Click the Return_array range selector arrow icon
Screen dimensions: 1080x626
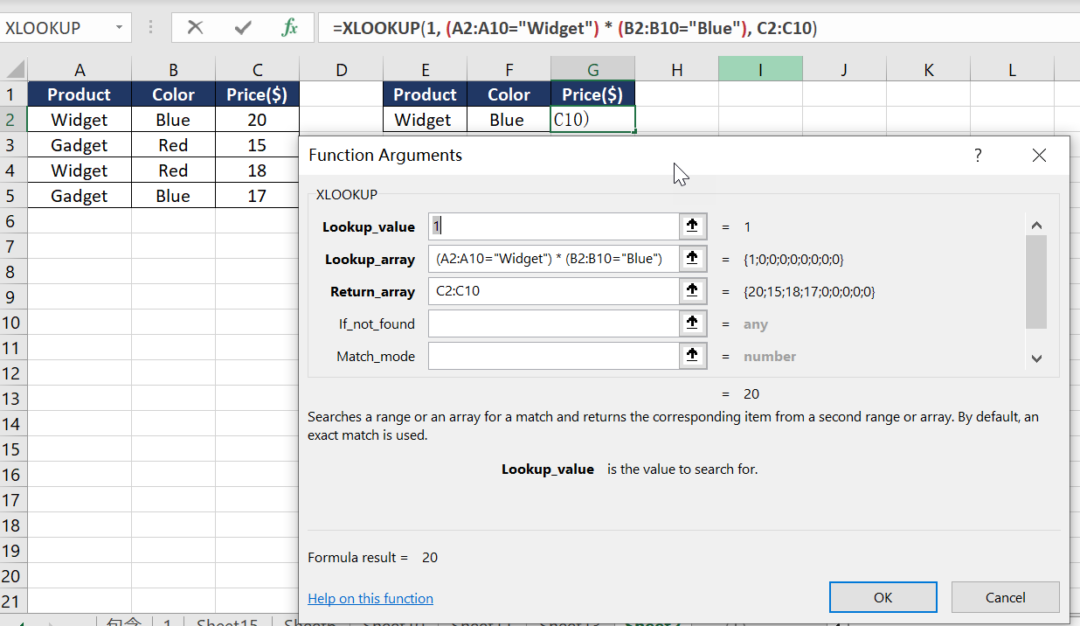692,291
